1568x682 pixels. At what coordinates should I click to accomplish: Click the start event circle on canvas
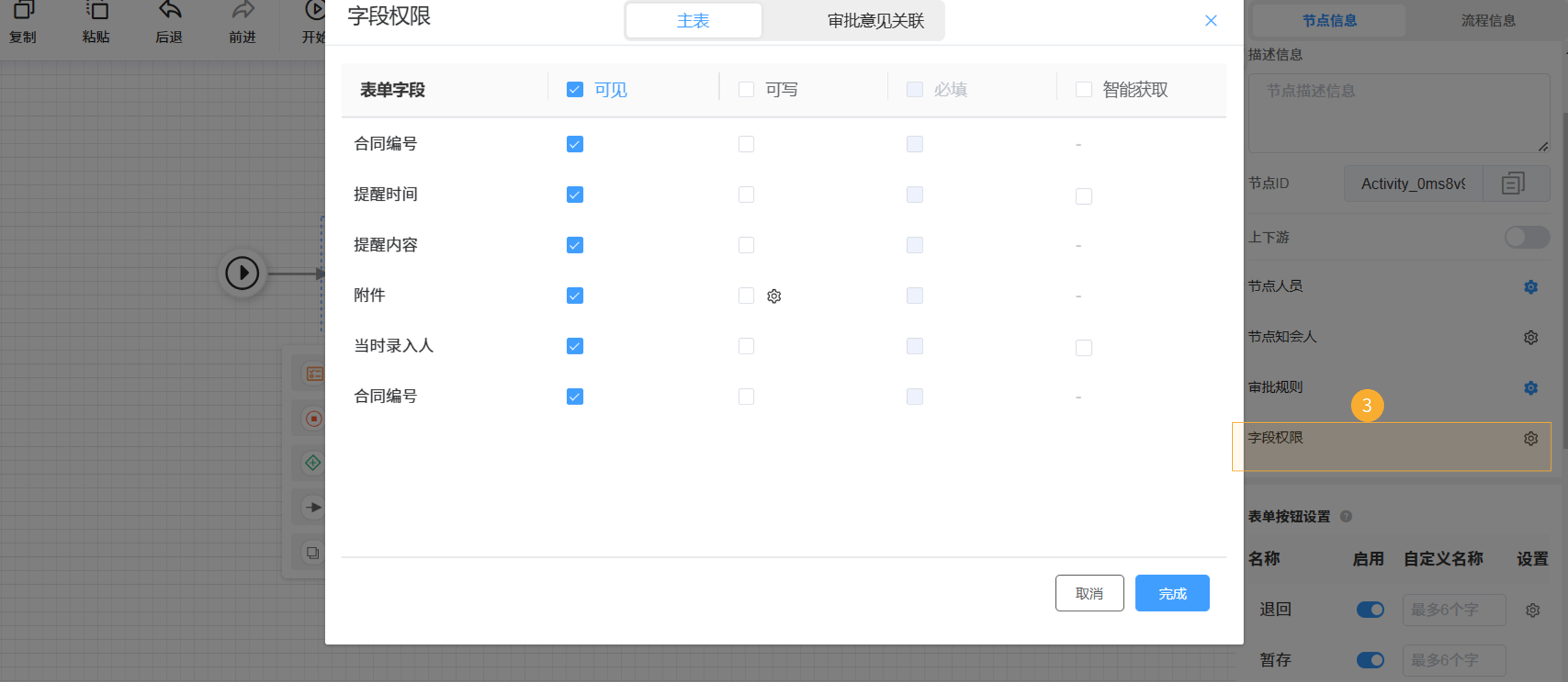242,273
